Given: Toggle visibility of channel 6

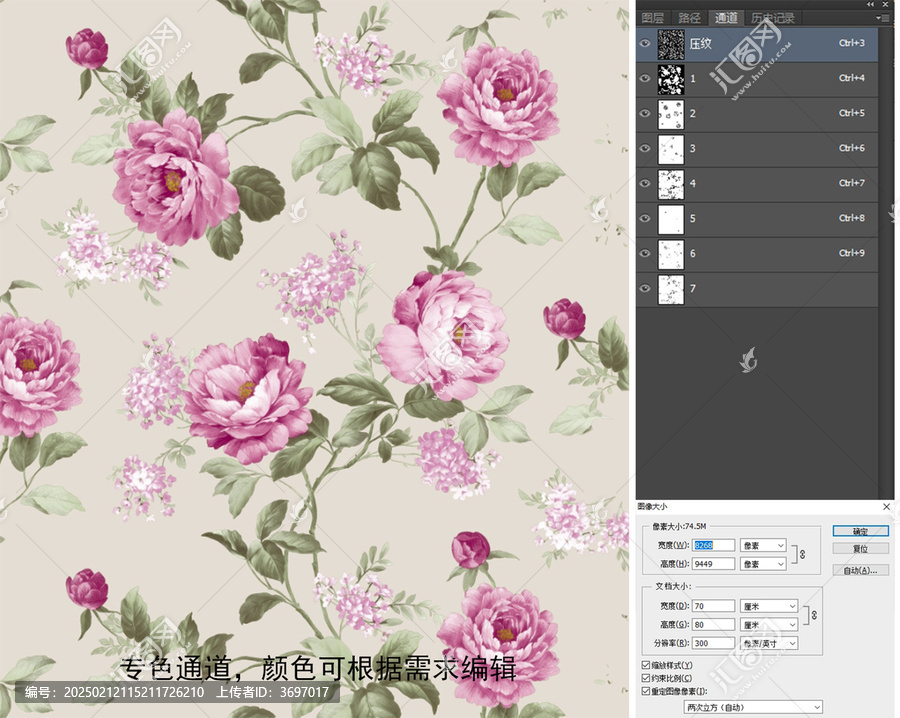Looking at the screenshot, I should point(645,253).
